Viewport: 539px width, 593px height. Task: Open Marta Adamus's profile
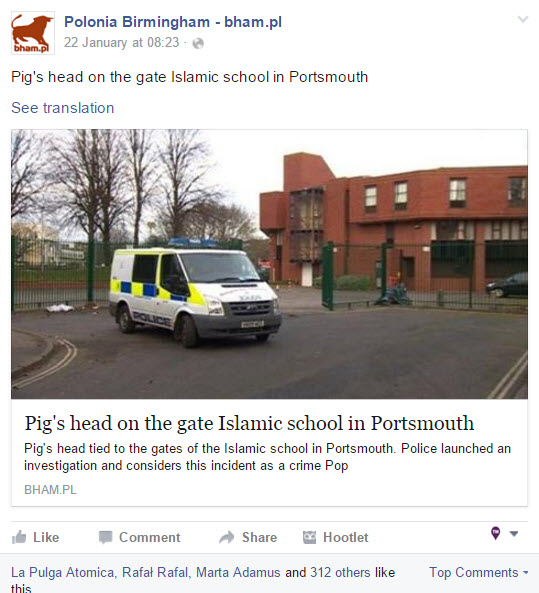[x=238, y=573]
